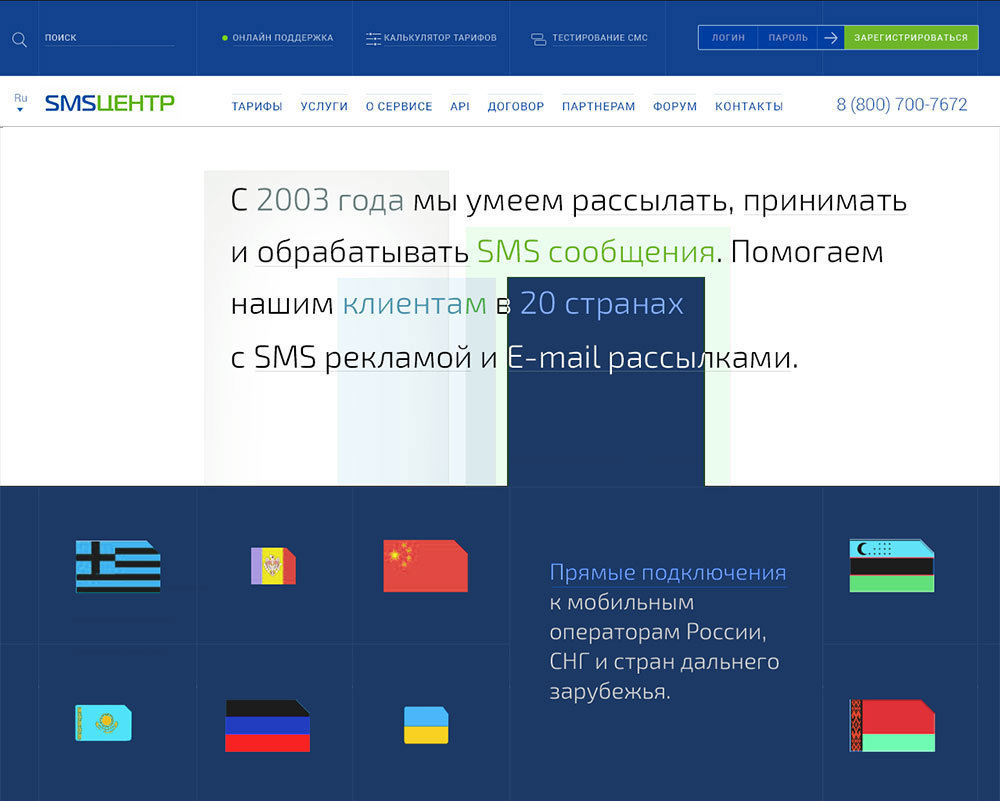Image resolution: width=1000 pixels, height=801 pixels.
Task: Select the Kazakhstan flag SIM card
Action: click(103, 722)
